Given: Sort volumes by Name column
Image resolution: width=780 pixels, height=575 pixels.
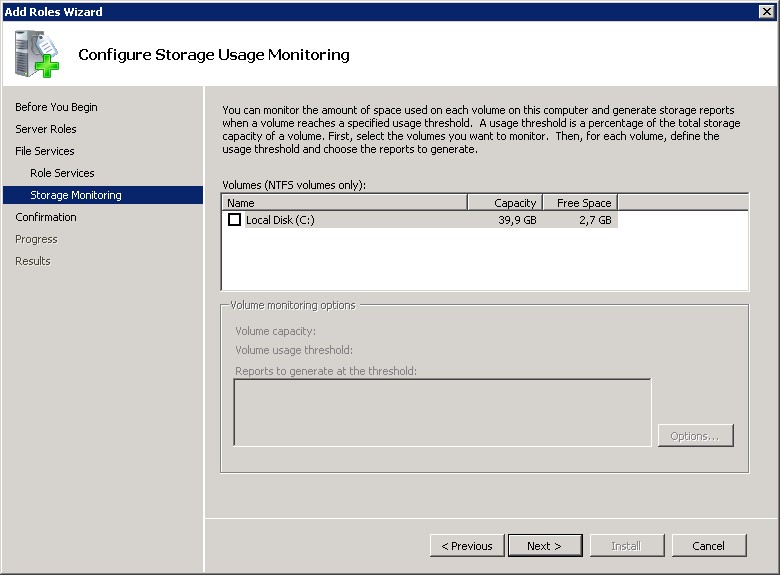Looking at the screenshot, I should (x=344, y=203).
